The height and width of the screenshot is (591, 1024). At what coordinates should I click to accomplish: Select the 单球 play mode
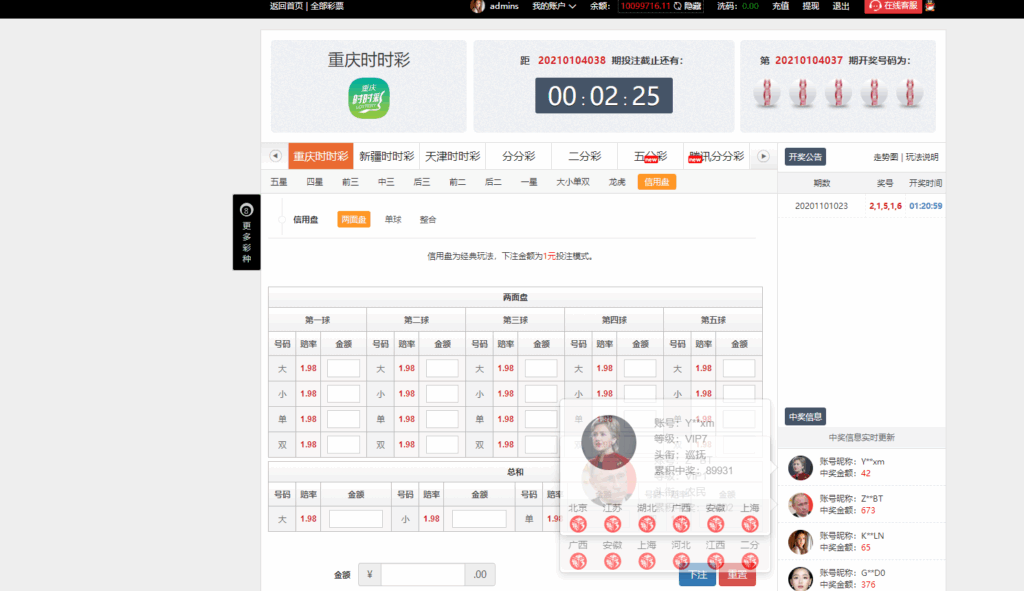pos(393,219)
